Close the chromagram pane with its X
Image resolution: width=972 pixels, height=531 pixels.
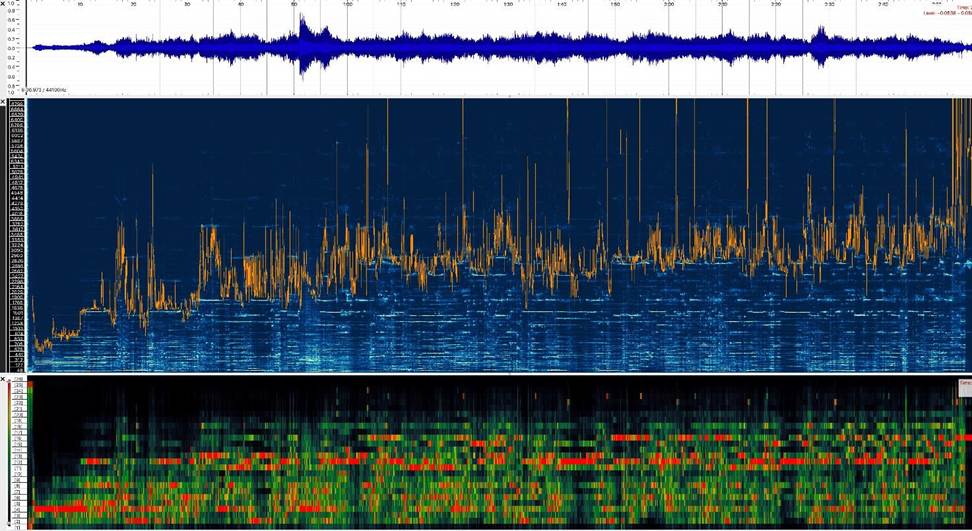(3, 379)
